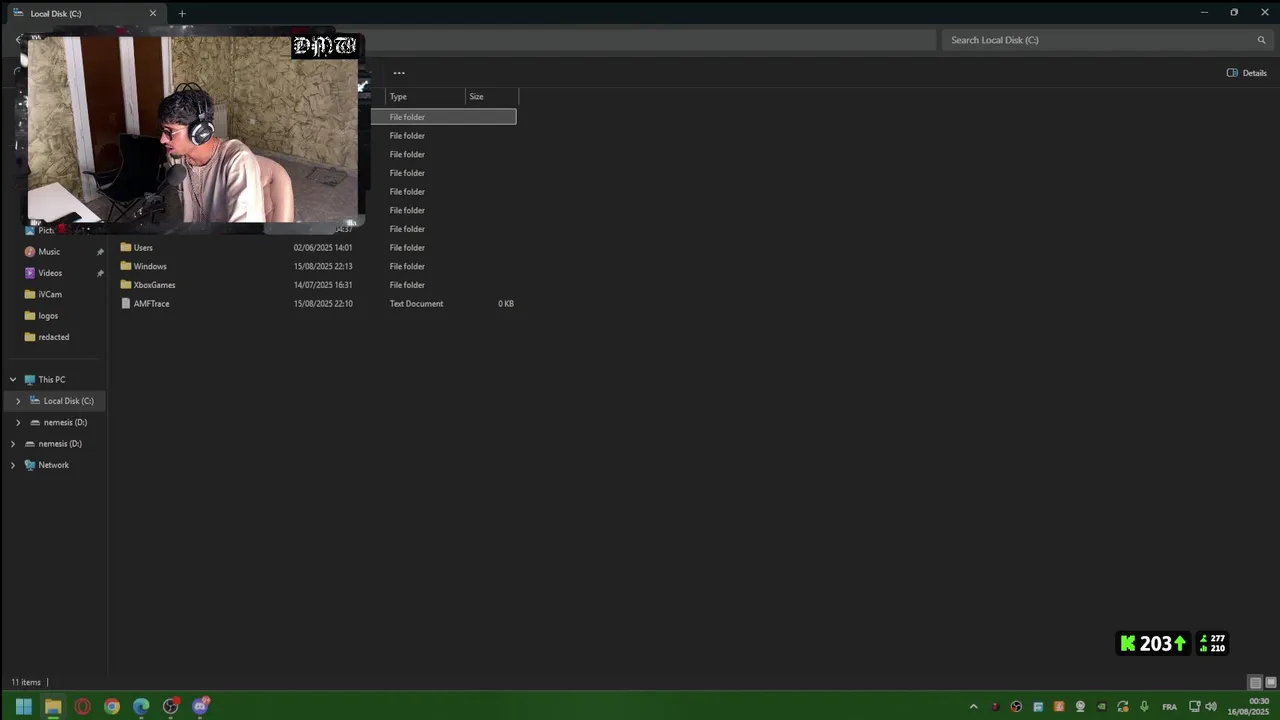
Task: Open OBS Studio from the taskbar
Action: [x=171, y=707]
